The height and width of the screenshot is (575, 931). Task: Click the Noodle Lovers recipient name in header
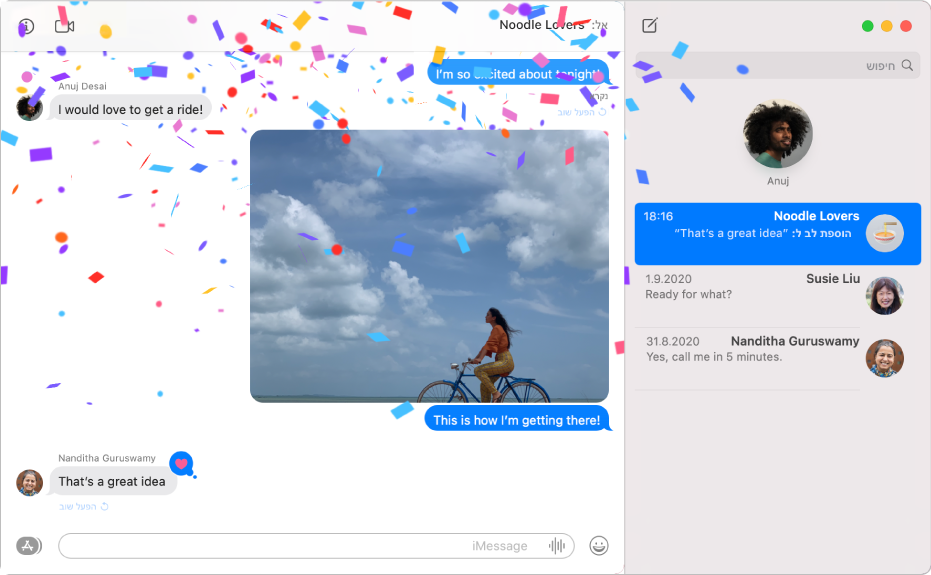(x=542, y=25)
